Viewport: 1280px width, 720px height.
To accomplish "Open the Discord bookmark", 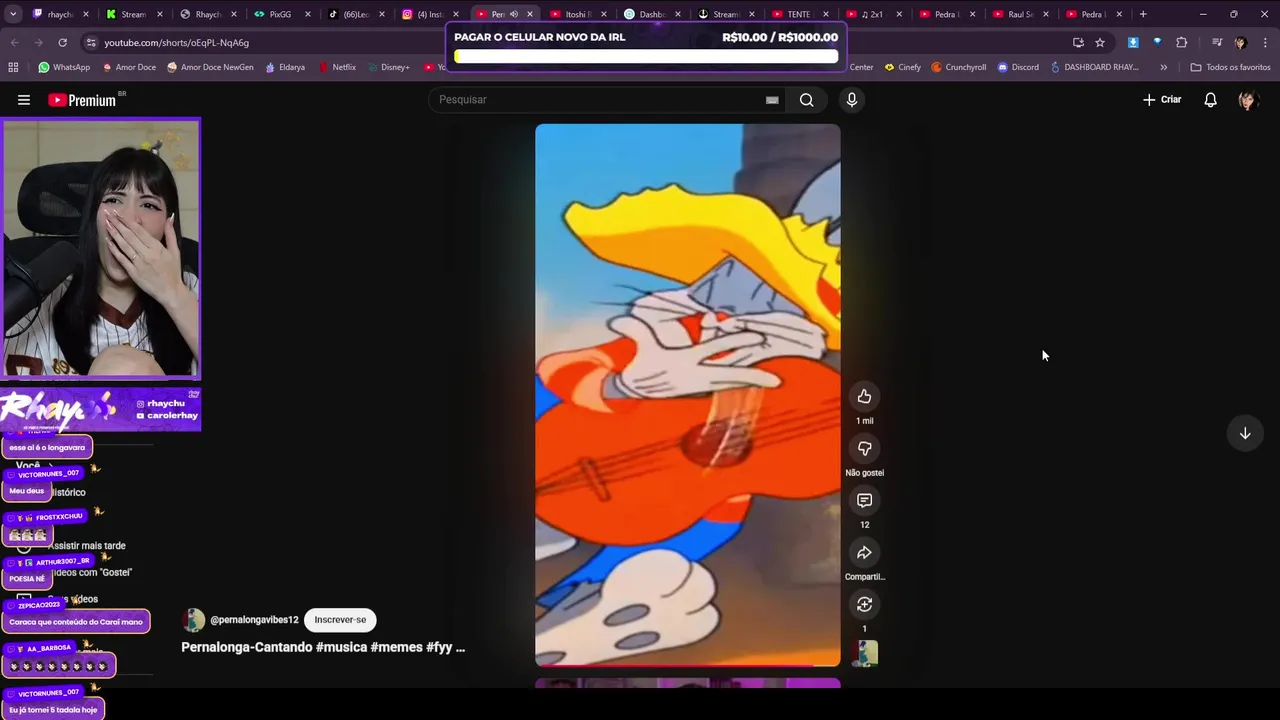I will tap(1018, 67).
